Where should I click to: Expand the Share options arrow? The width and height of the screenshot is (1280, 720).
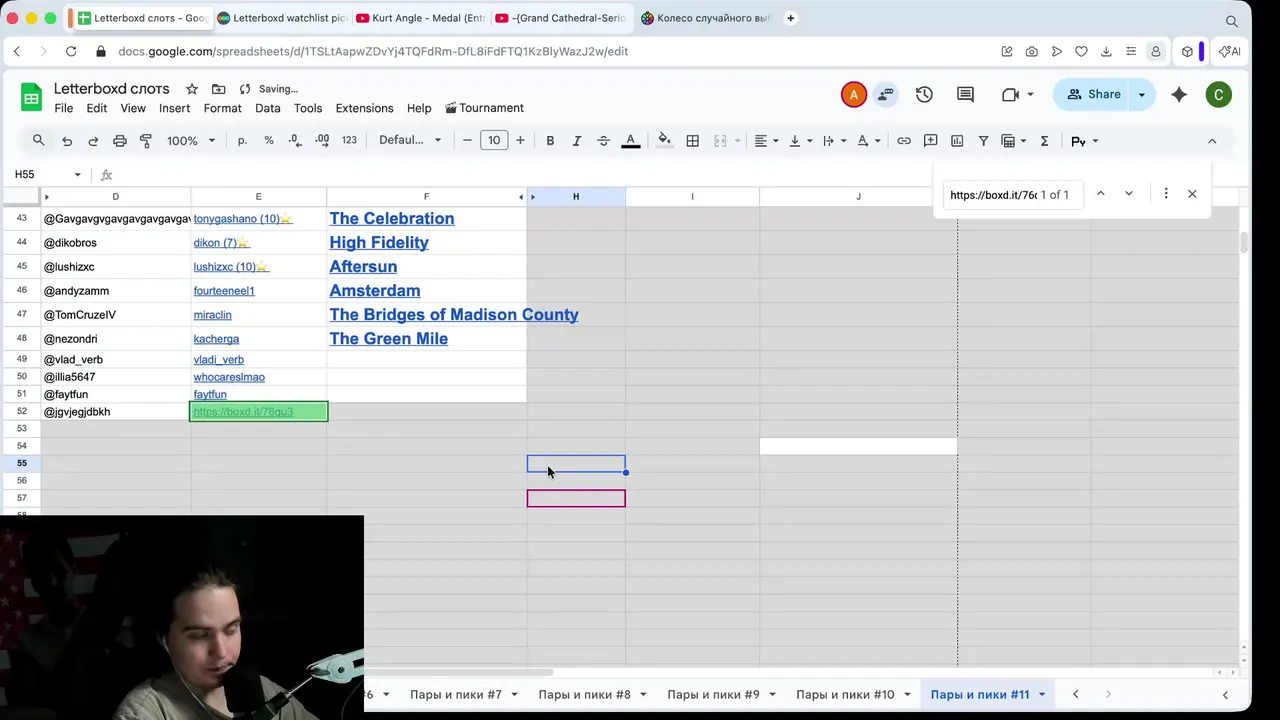[x=1141, y=94]
